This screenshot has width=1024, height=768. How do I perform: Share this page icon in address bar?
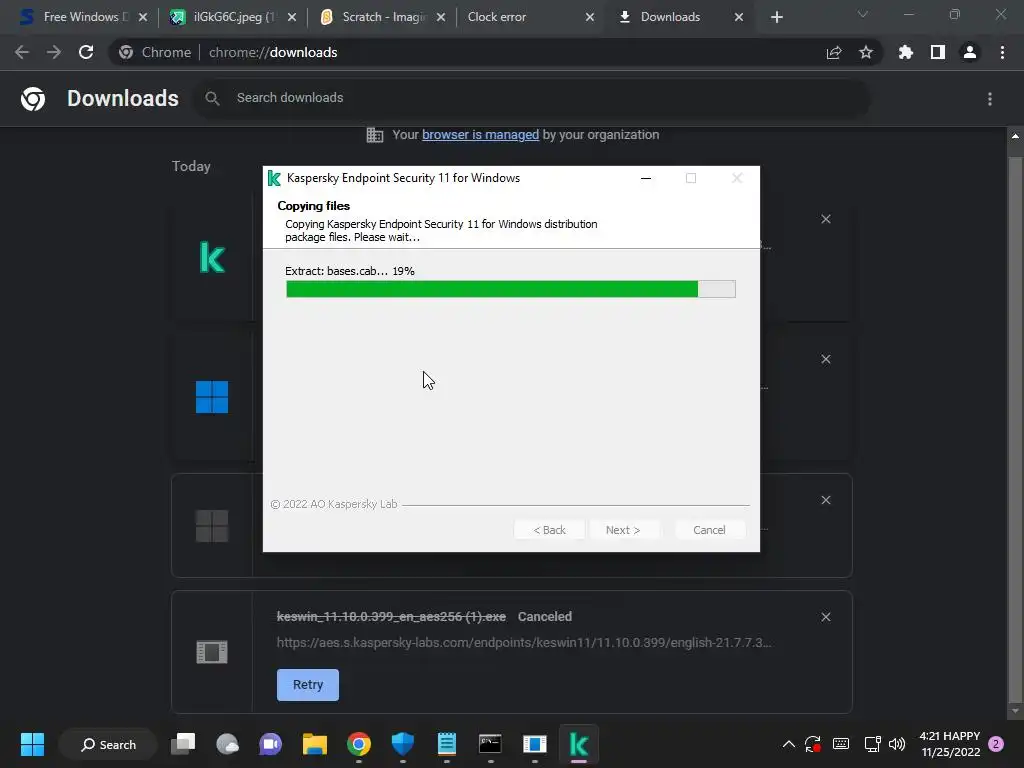pos(834,52)
